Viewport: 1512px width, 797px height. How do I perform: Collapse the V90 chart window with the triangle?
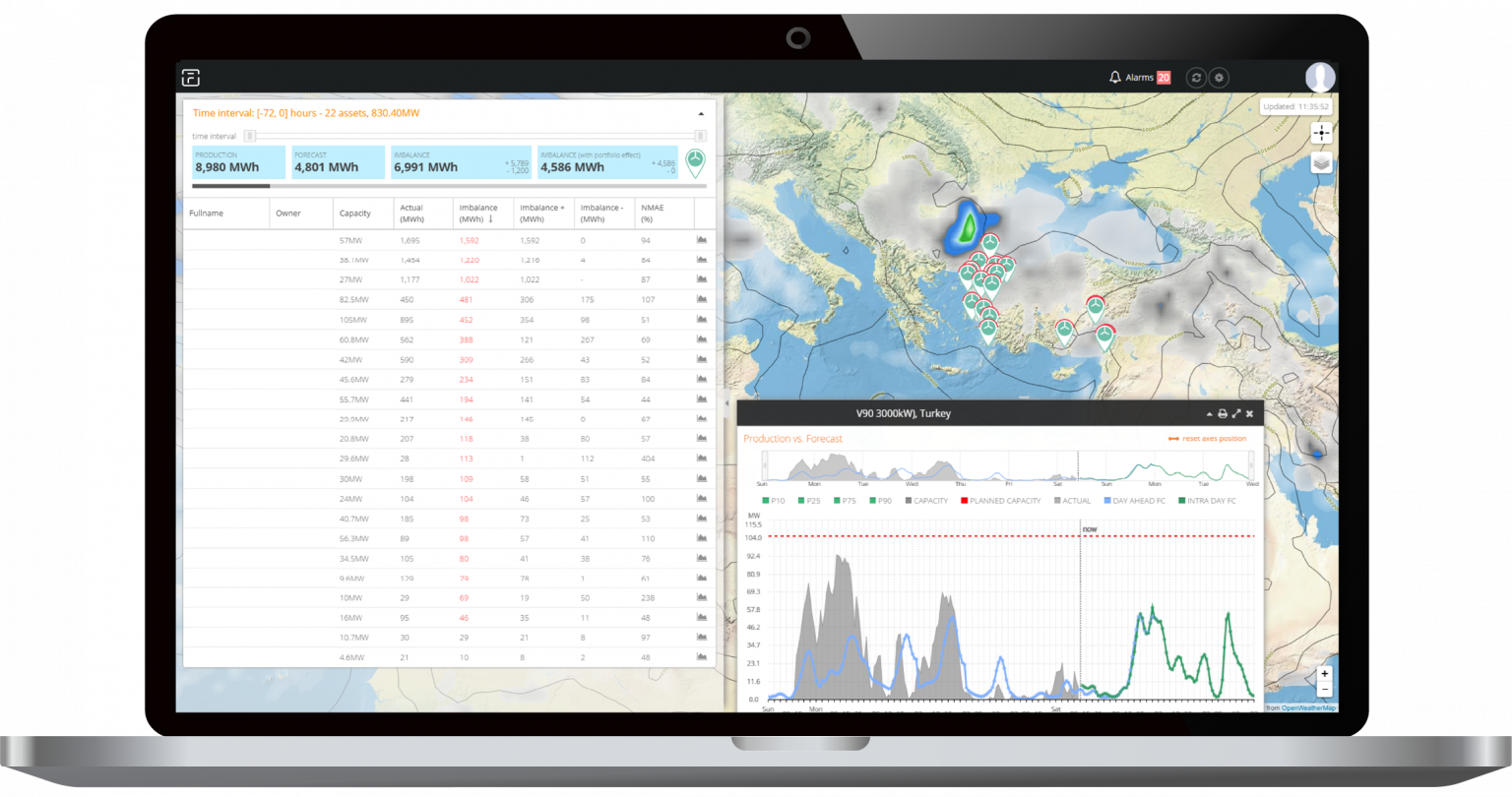1210,413
